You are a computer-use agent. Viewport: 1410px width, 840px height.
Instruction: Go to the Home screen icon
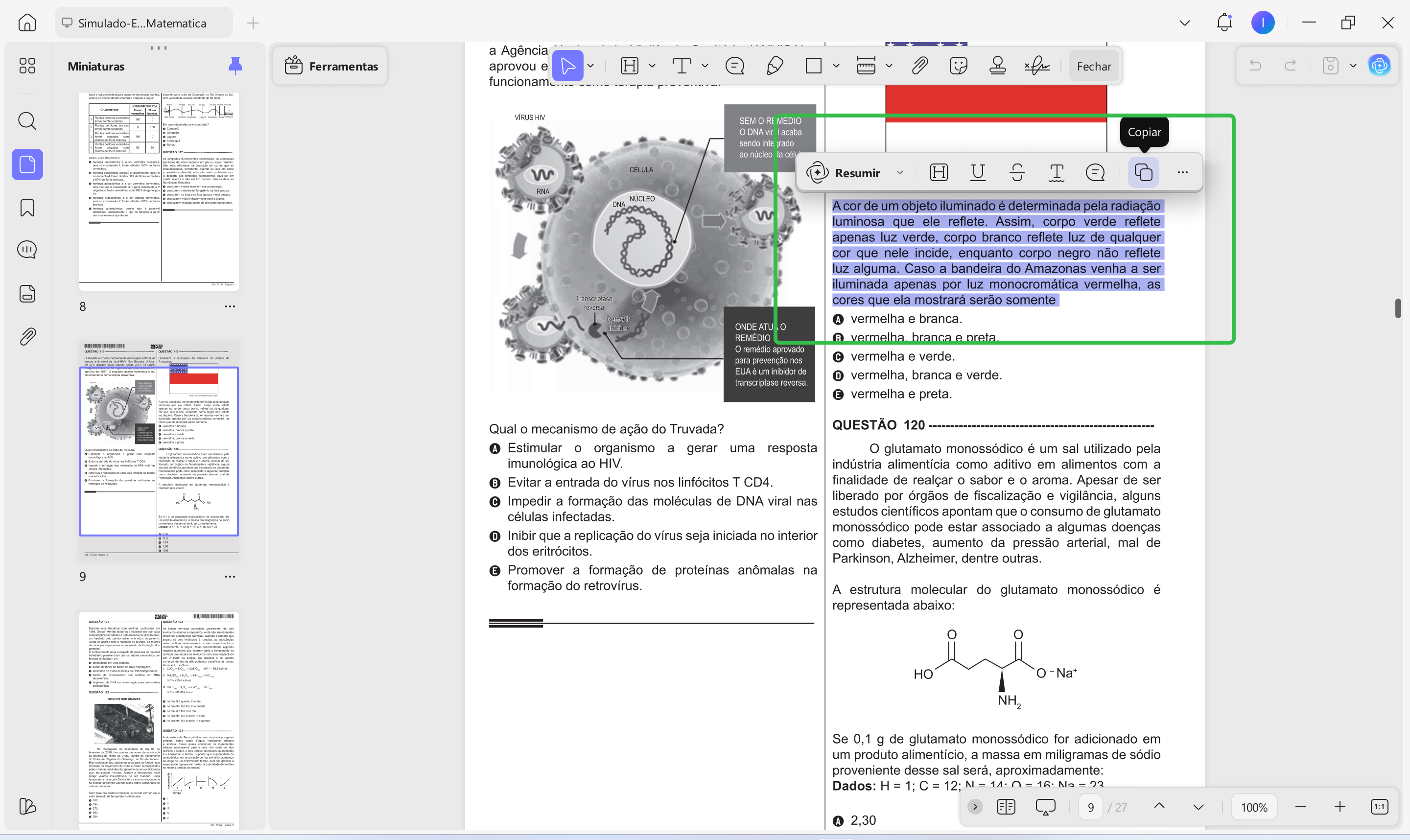pyautogui.click(x=27, y=23)
